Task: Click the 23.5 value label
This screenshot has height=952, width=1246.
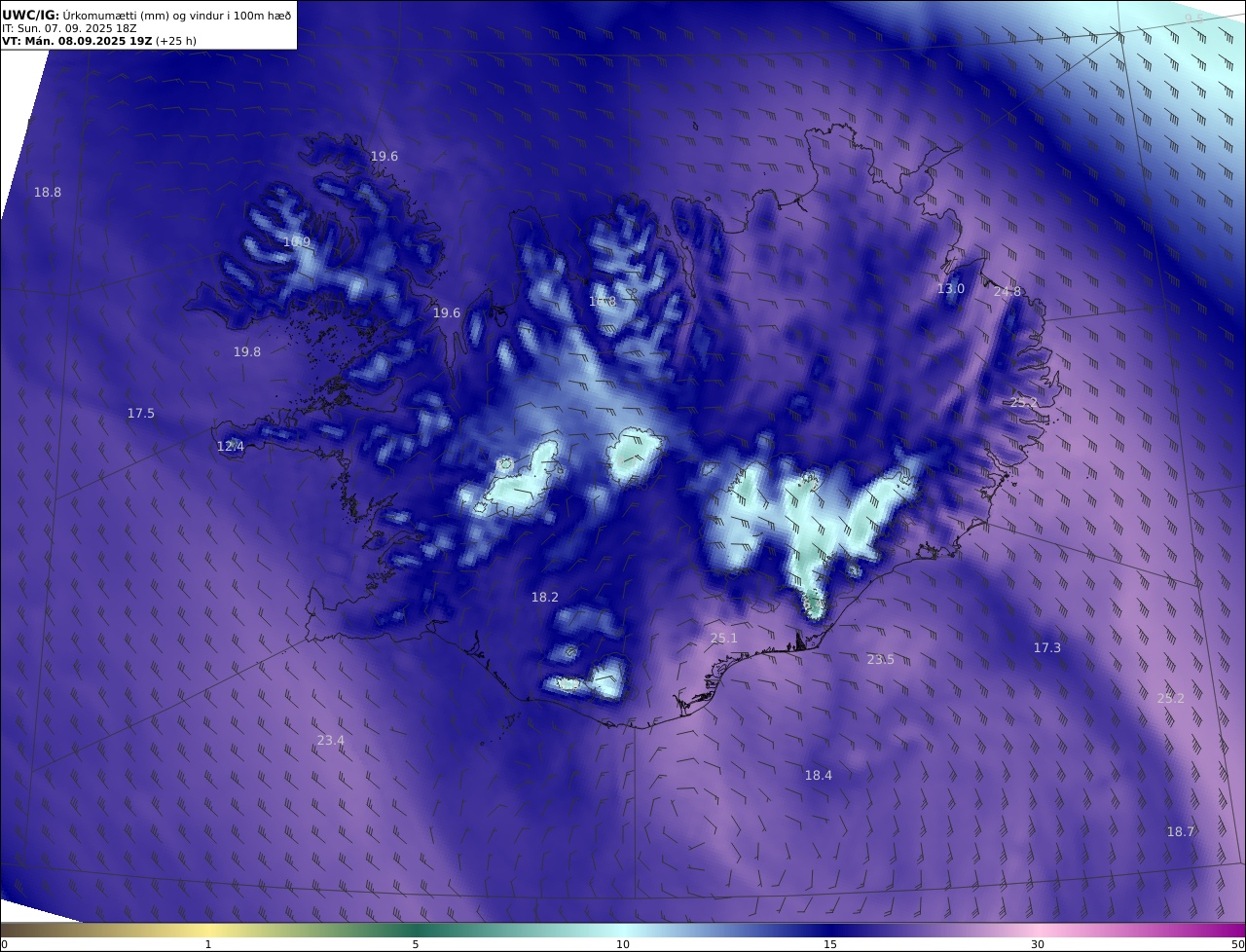Action: [x=881, y=660]
